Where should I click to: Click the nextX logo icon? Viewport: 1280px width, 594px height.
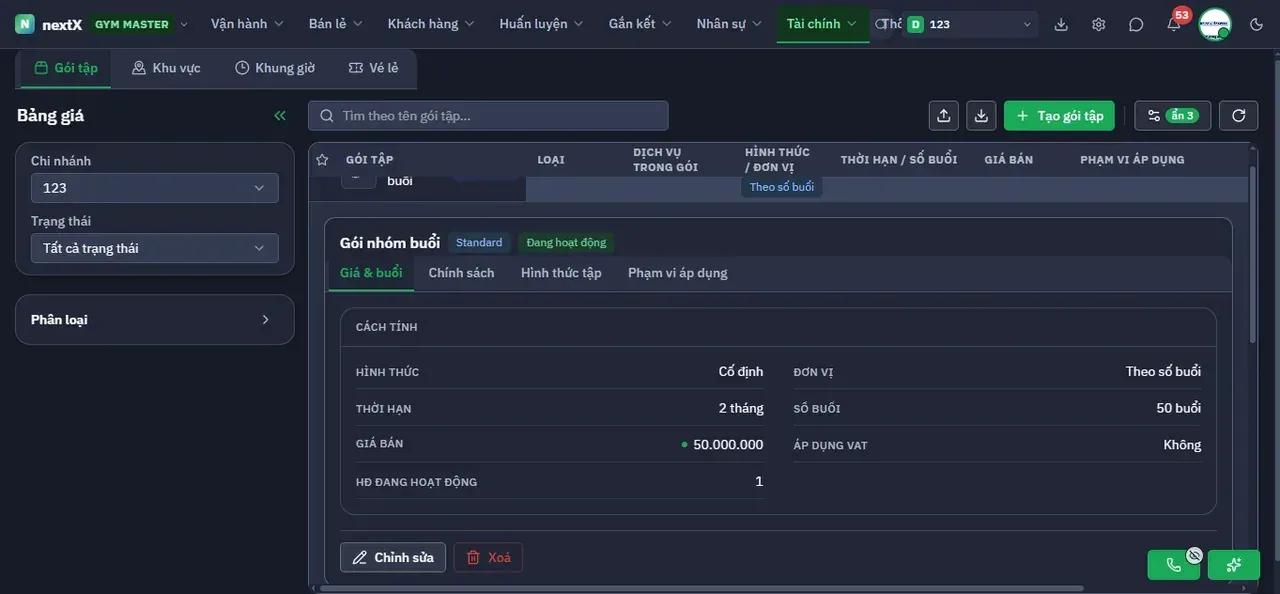tap(25, 24)
